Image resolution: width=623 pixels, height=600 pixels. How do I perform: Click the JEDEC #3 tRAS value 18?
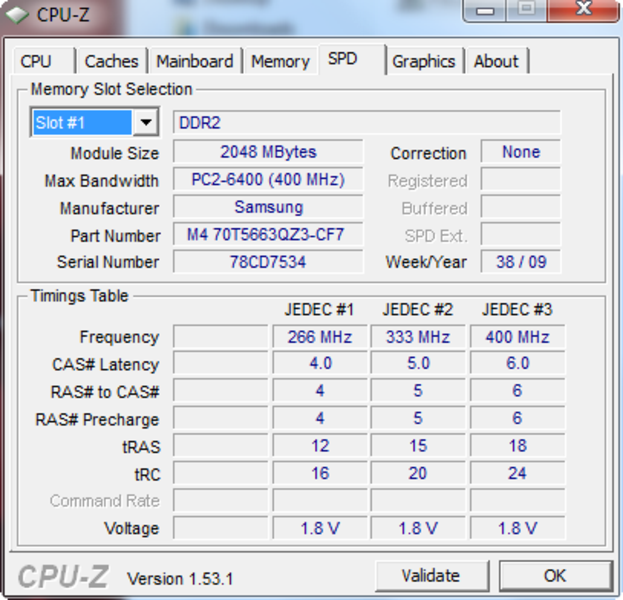[517, 446]
